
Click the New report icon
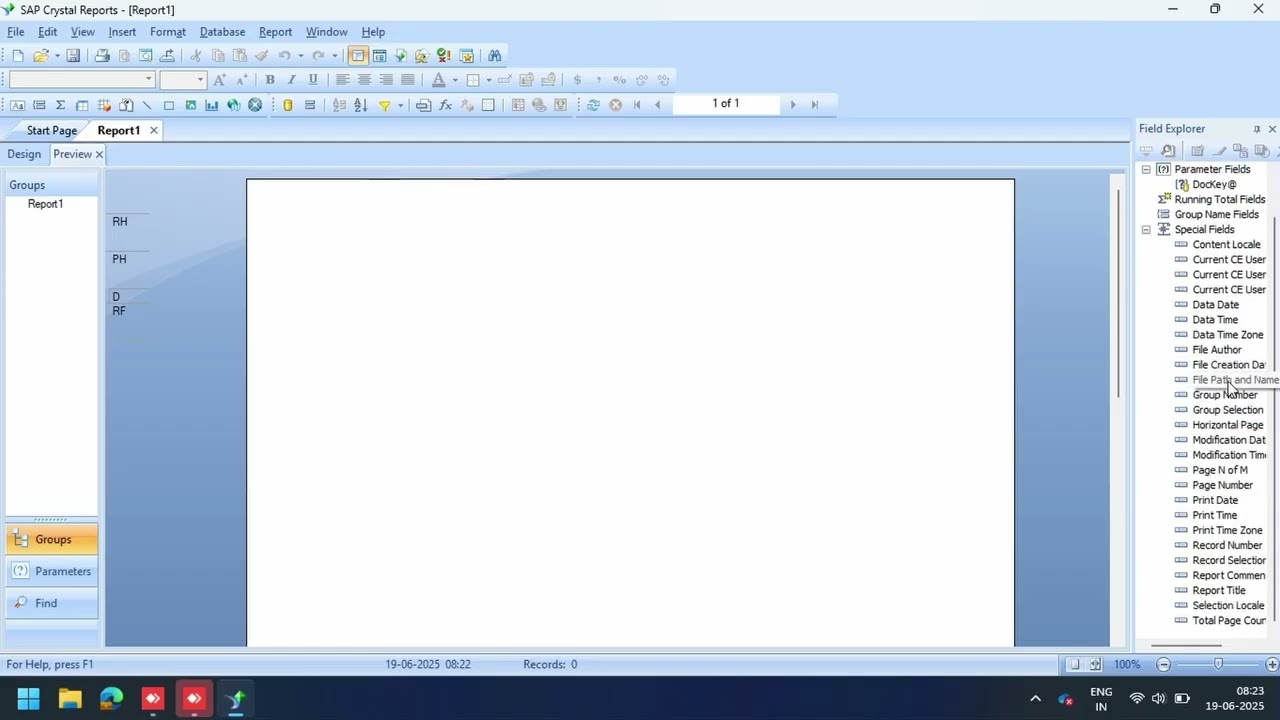tap(17, 56)
